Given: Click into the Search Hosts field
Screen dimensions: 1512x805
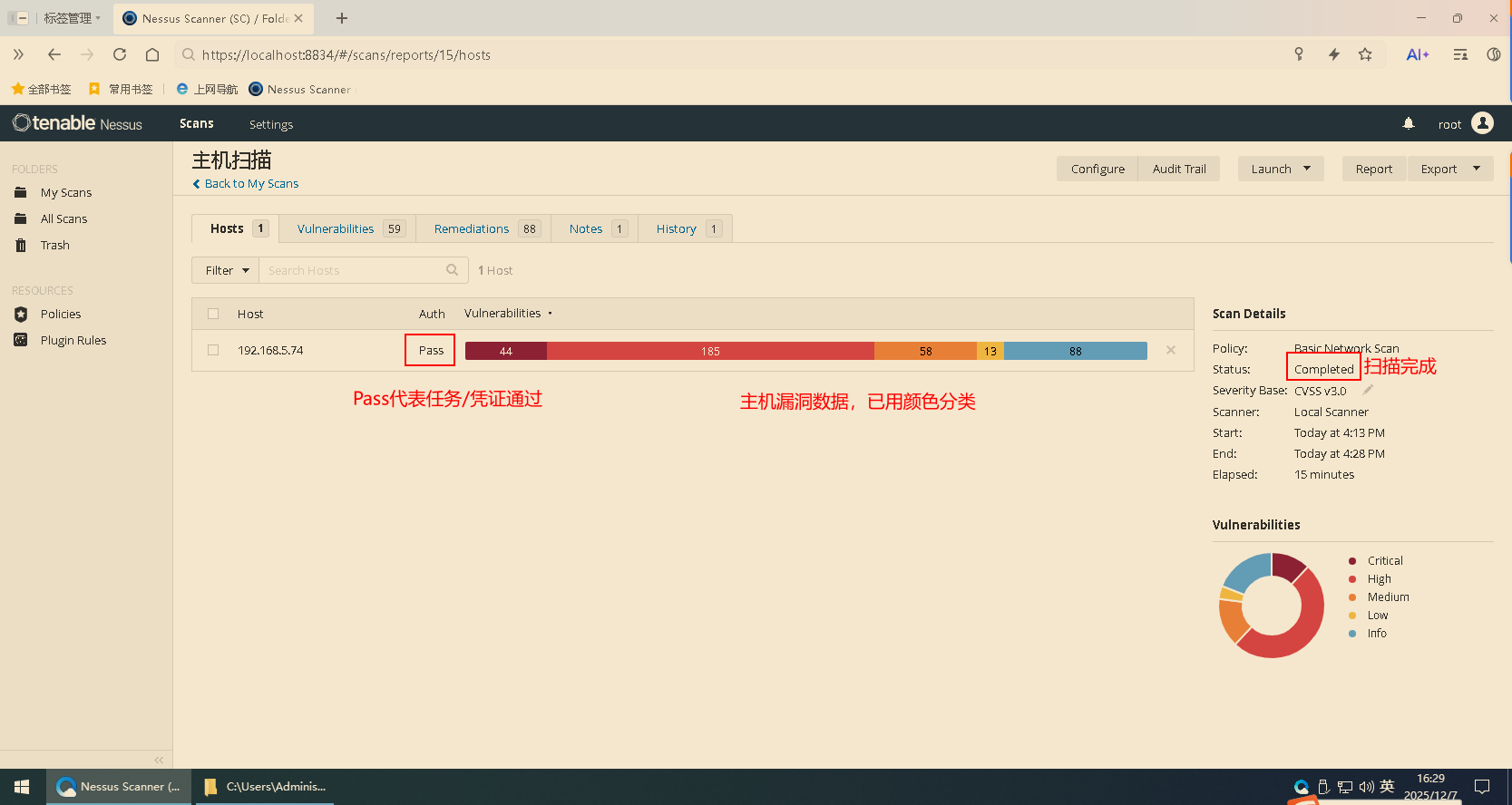Looking at the screenshot, I should point(354,270).
